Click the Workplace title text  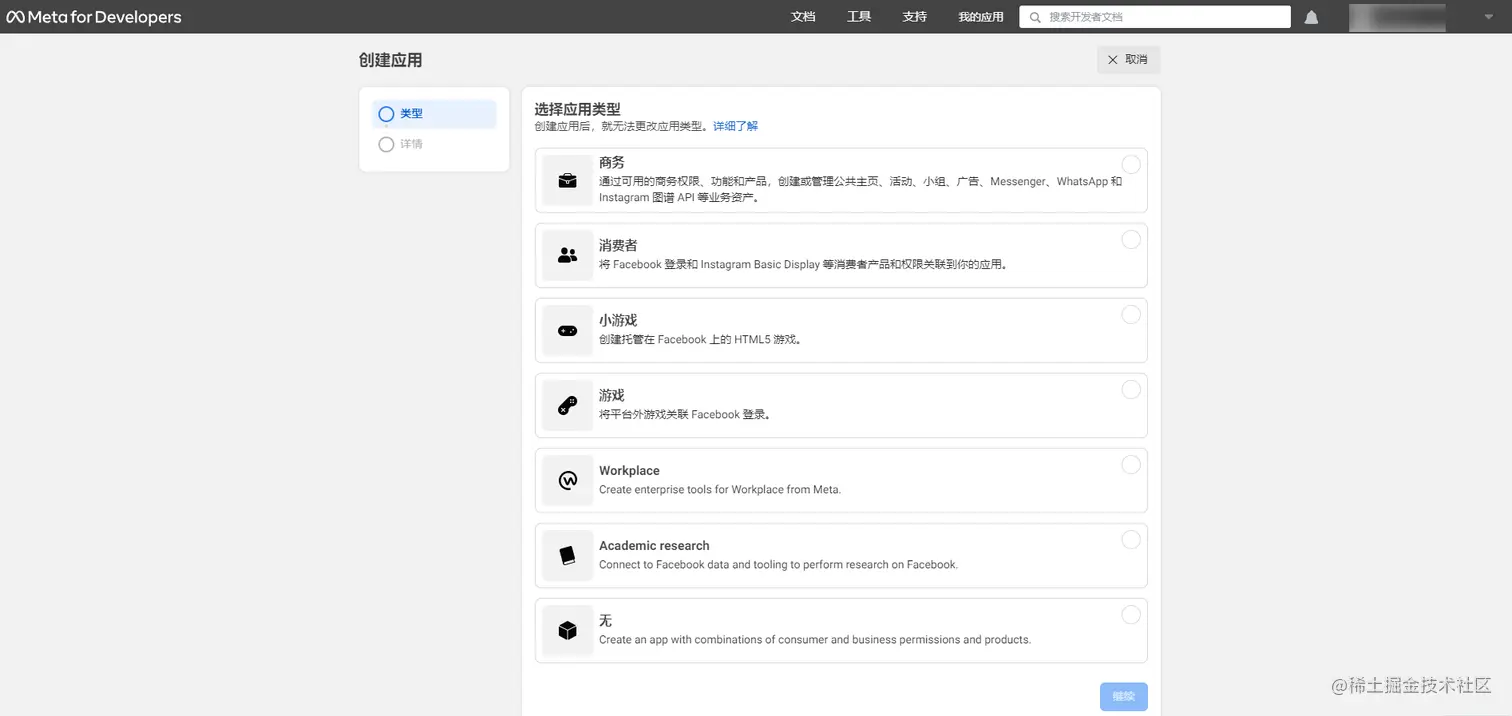(629, 470)
